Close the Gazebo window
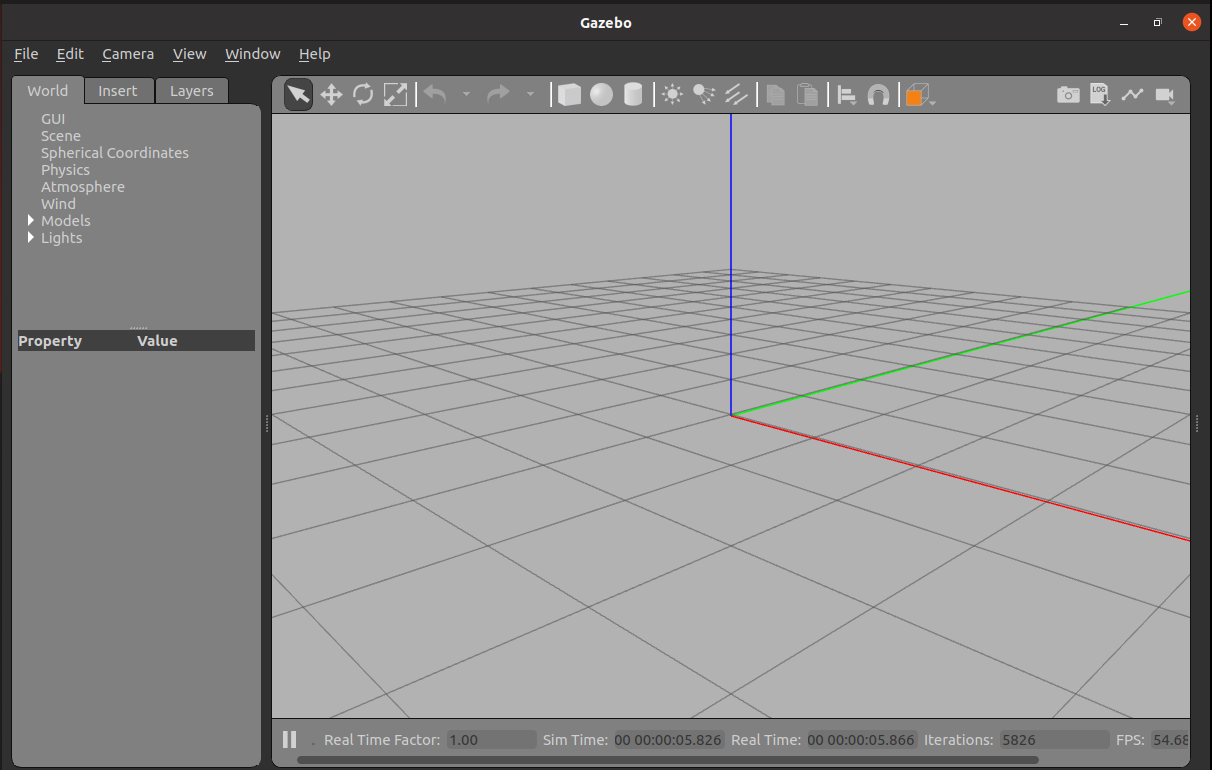The height and width of the screenshot is (770, 1212). coord(1191,22)
